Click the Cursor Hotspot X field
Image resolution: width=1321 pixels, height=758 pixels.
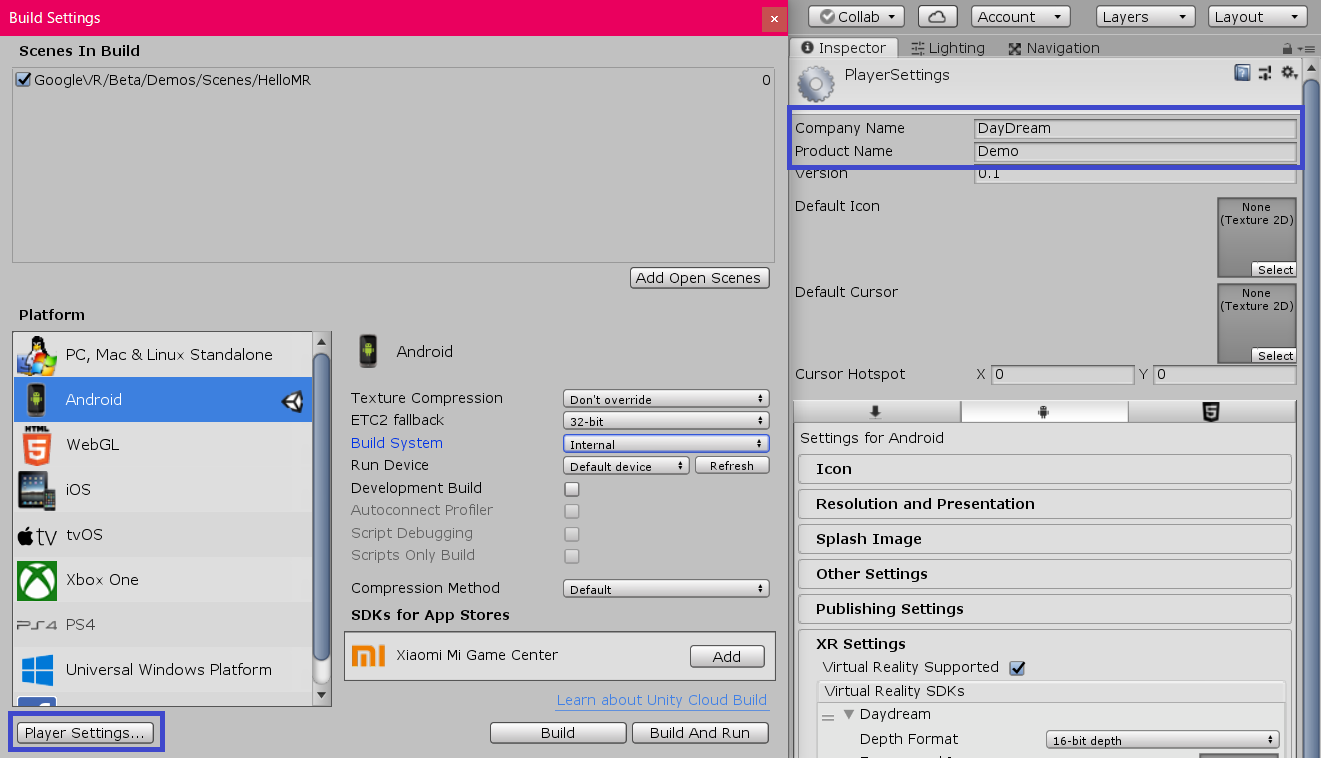click(1062, 375)
